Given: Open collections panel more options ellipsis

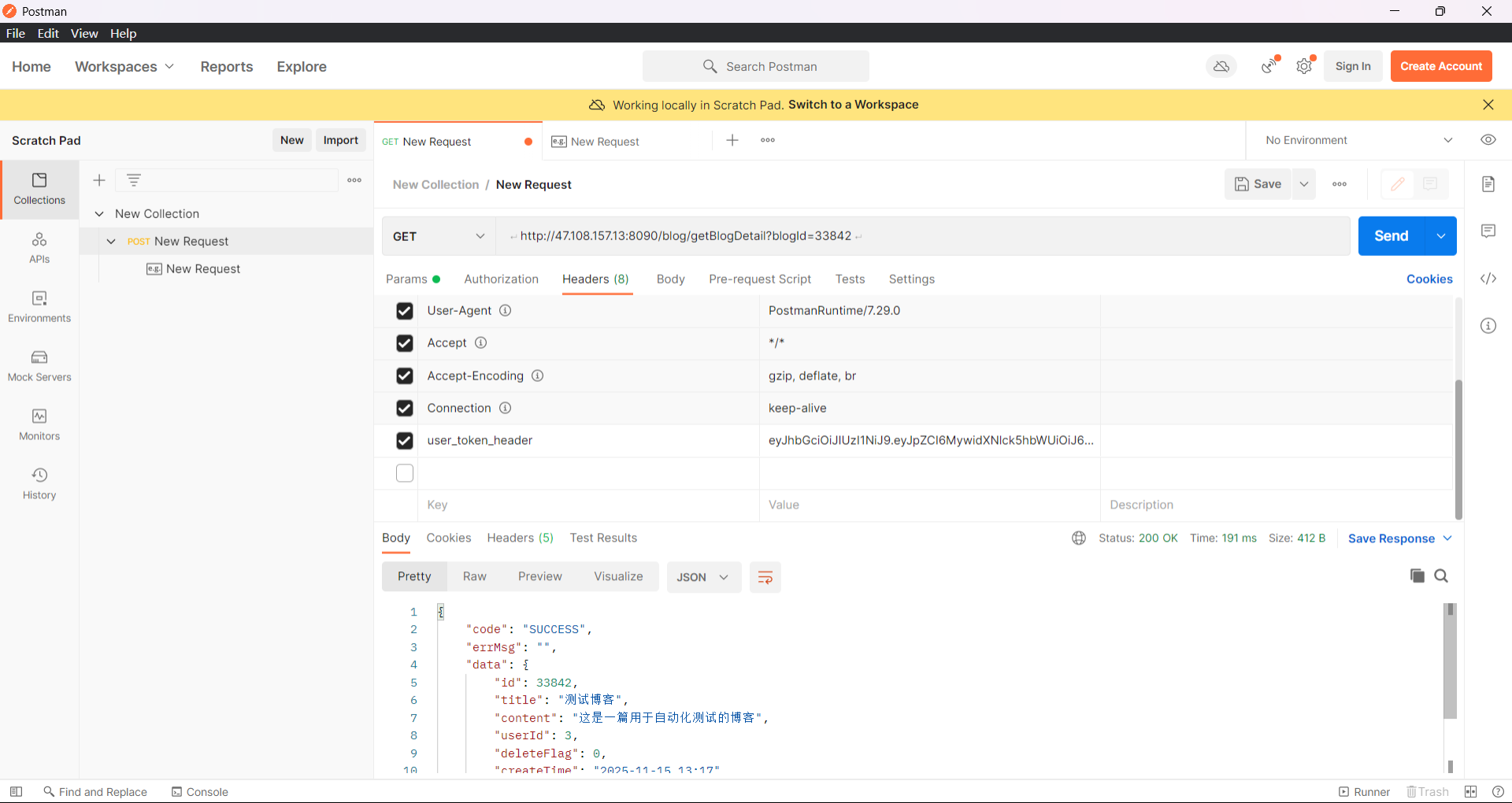Looking at the screenshot, I should pos(355,180).
